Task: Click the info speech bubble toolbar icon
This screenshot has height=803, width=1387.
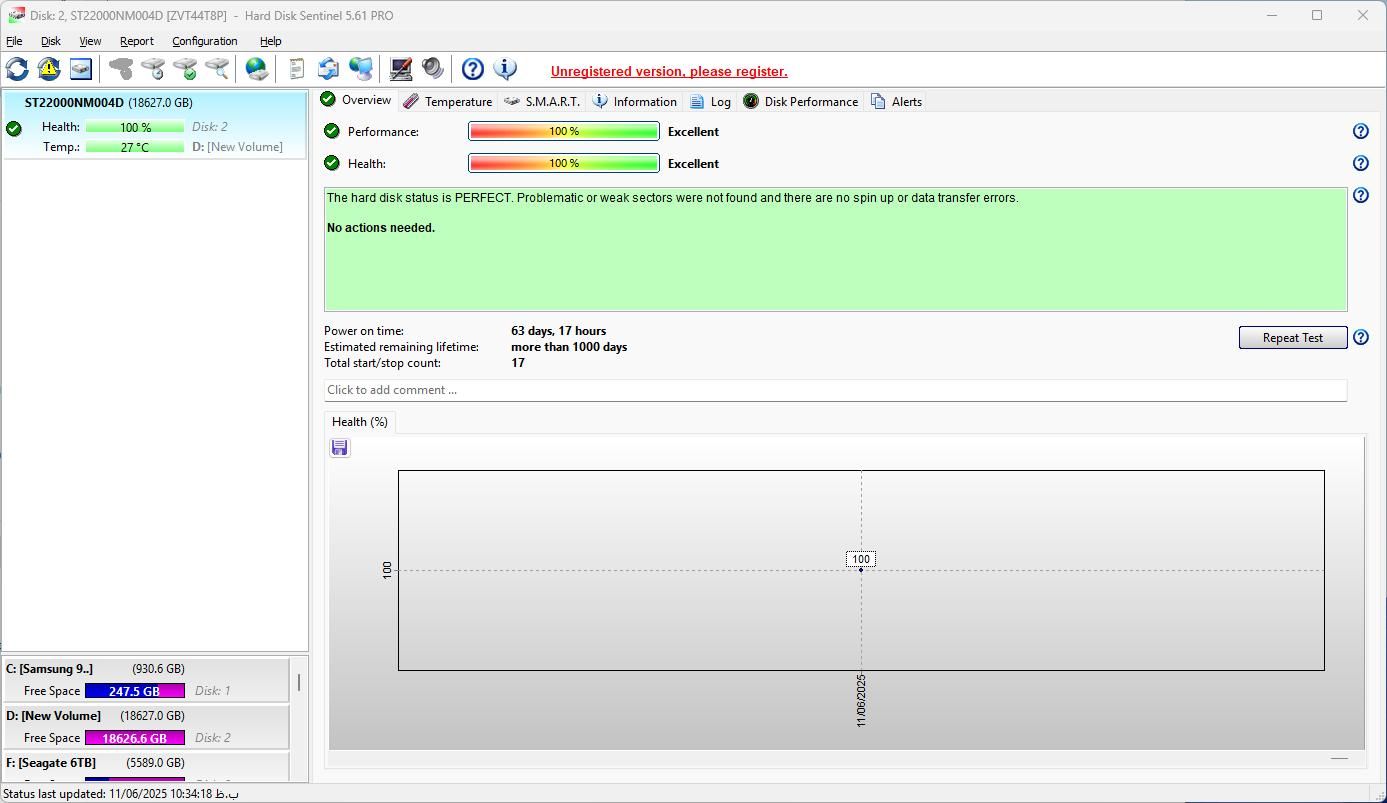Action: 505,69
